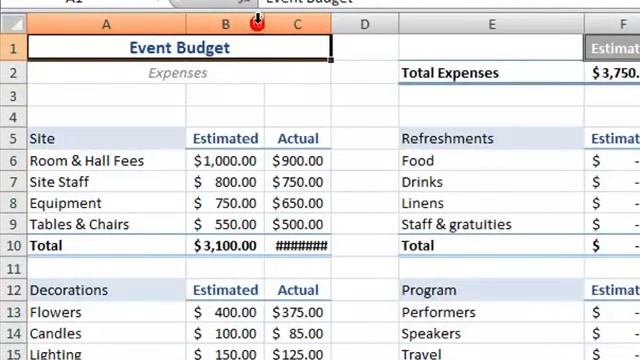Viewport: 640px width, 360px height.
Task: Select column C header
Action: tap(298, 24)
